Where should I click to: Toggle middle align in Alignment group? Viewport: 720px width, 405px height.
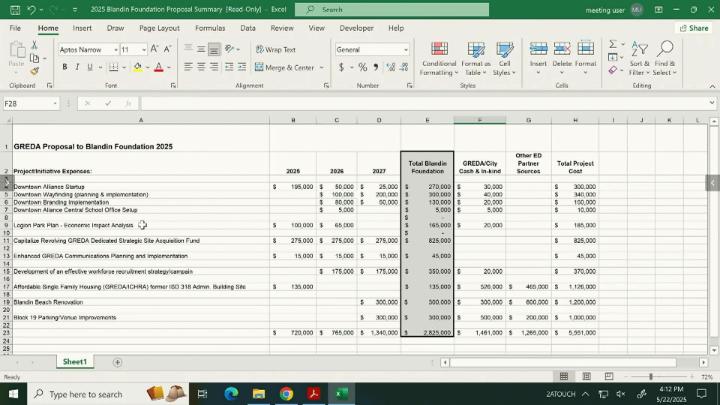201,49
